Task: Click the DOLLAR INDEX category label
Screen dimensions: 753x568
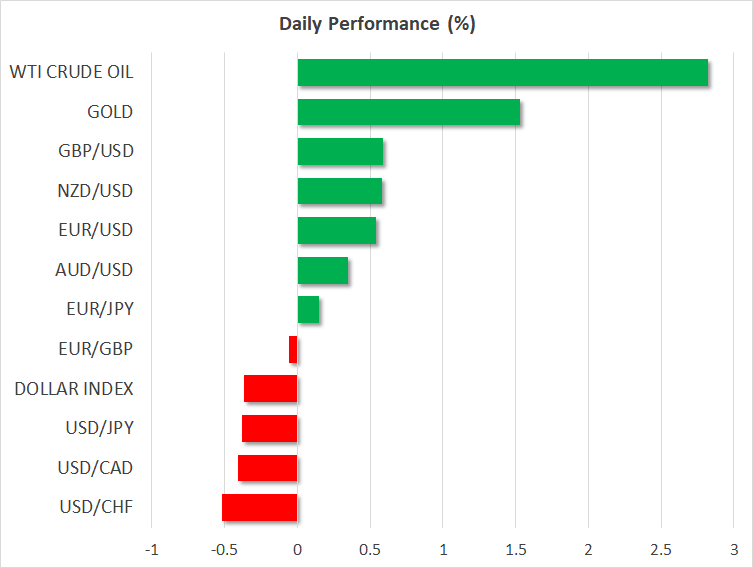Action: 74,388
